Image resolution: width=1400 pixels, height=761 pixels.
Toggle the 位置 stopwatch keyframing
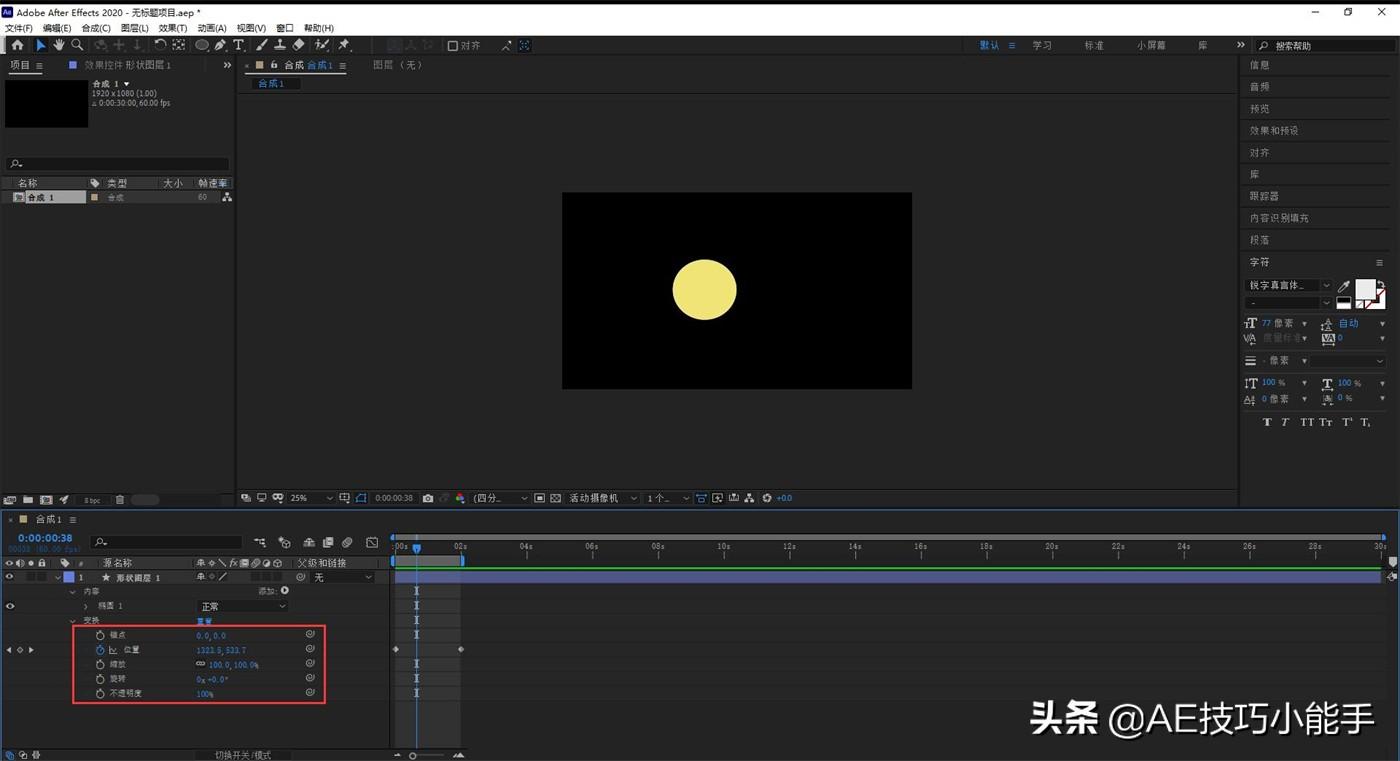point(100,650)
